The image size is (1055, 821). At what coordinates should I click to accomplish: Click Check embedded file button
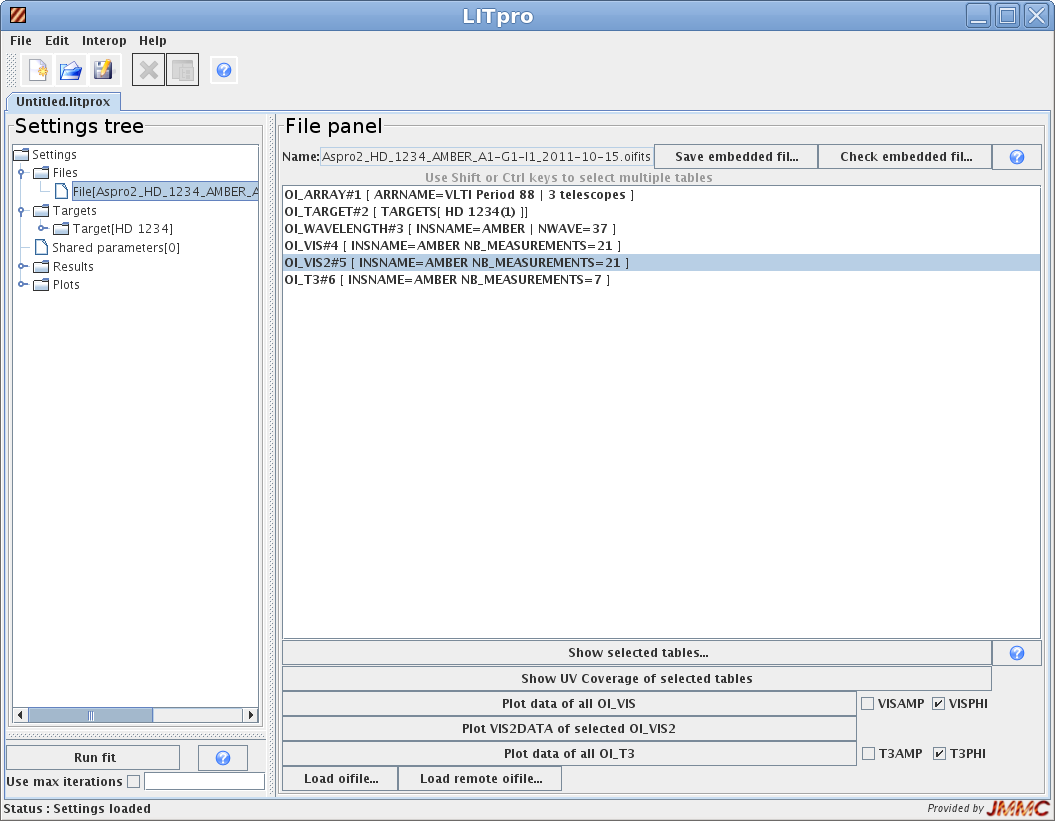point(906,157)
